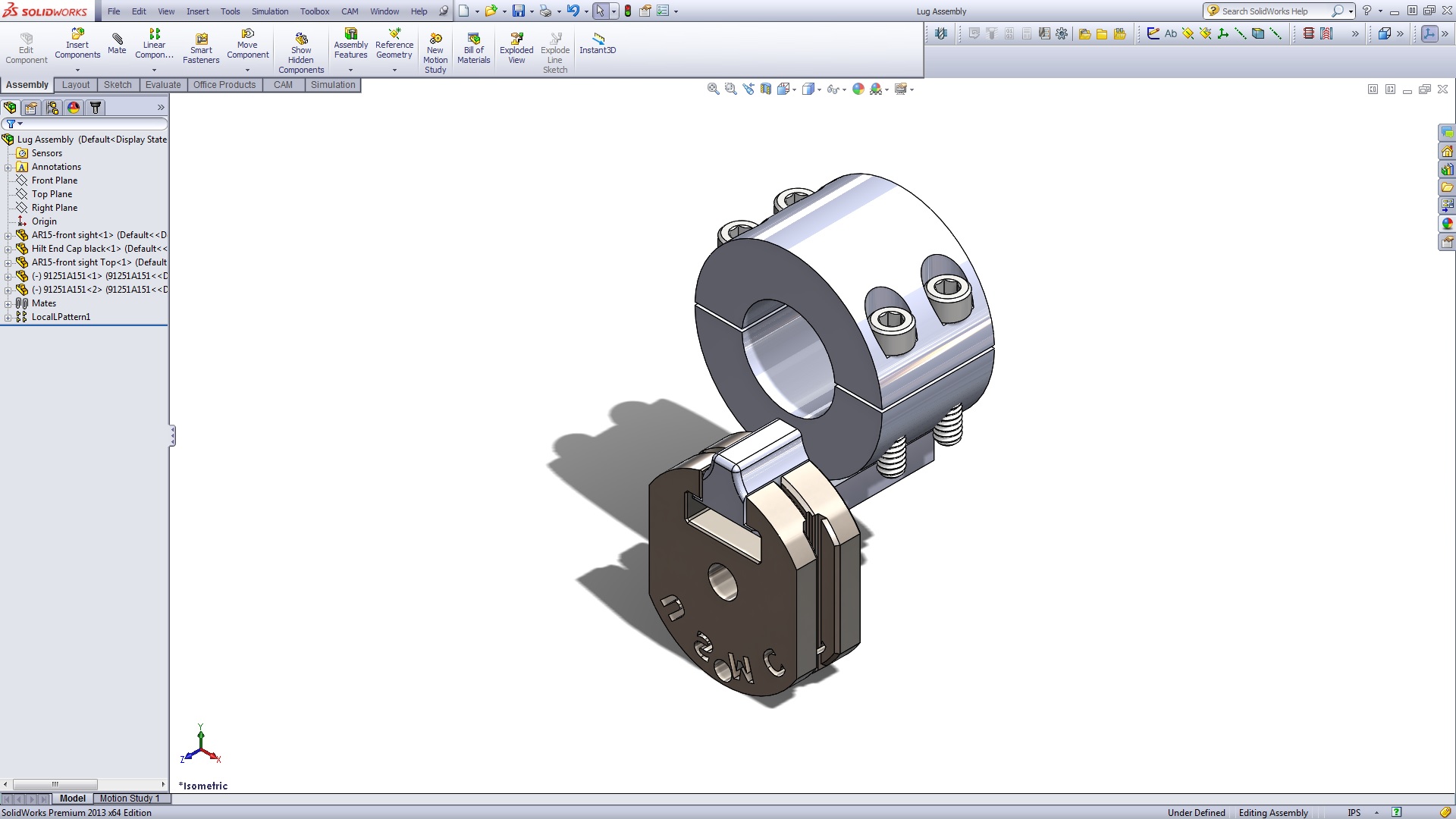The image size is (1456, 819).
Task: Open Design Library task pane tab
Action: coord(1448,169)
